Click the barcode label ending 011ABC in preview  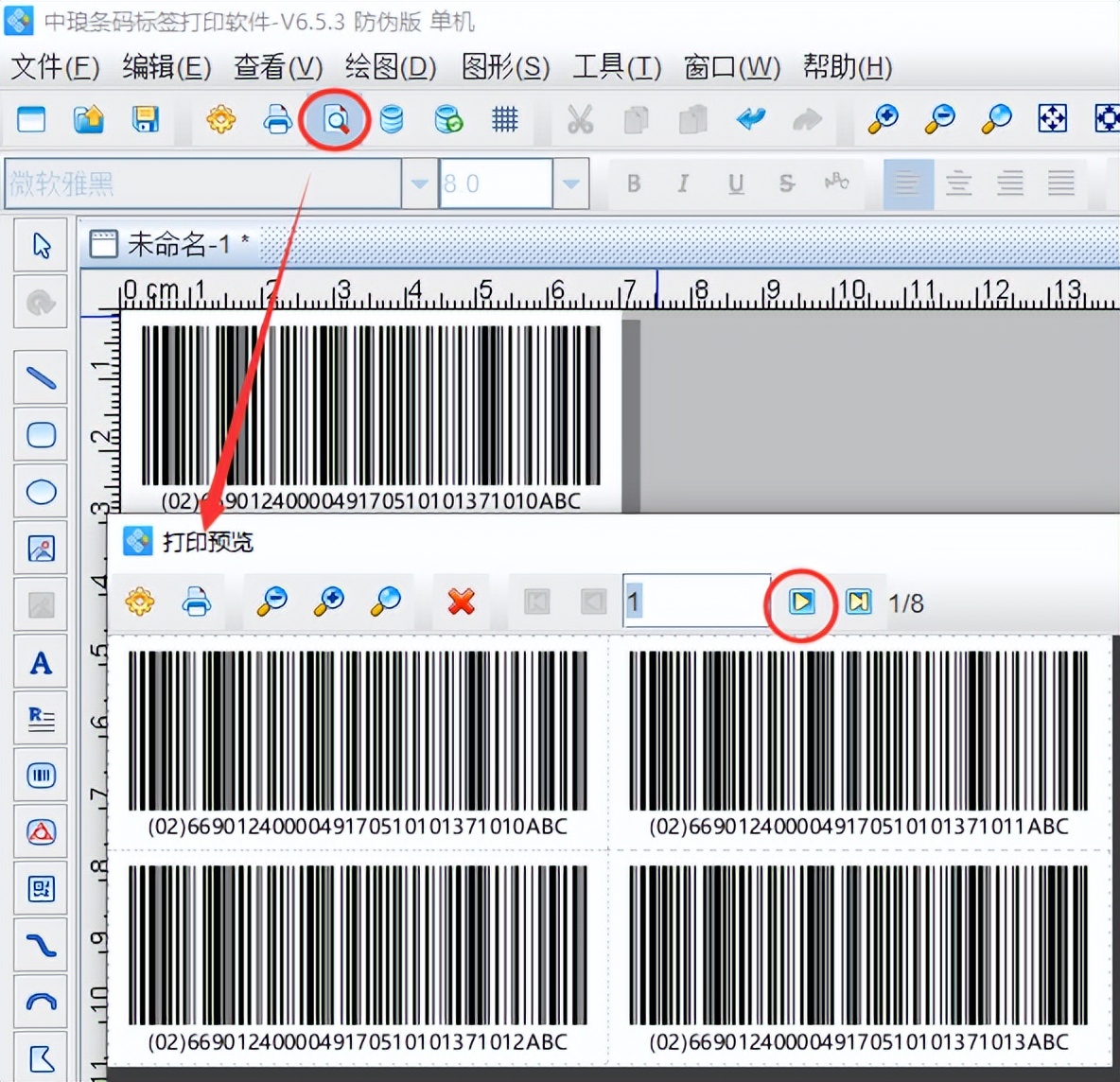coord(859,742)
